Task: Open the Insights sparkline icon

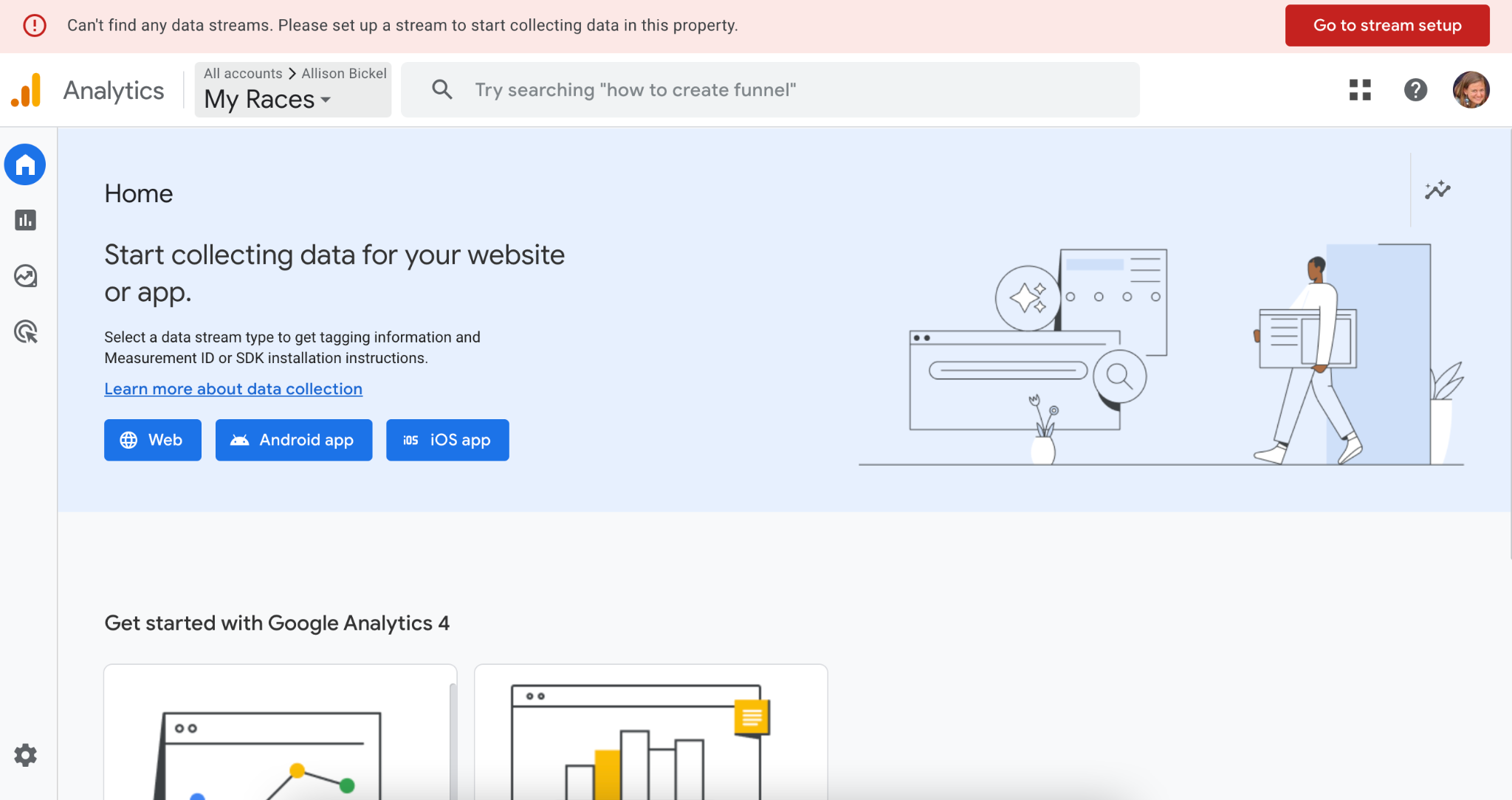Action: pyautogui.click(x=1437, y=190)
